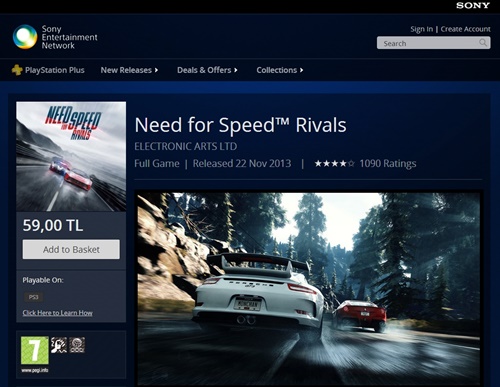Click the 1090 Ratings text

(x=388, y=164)
